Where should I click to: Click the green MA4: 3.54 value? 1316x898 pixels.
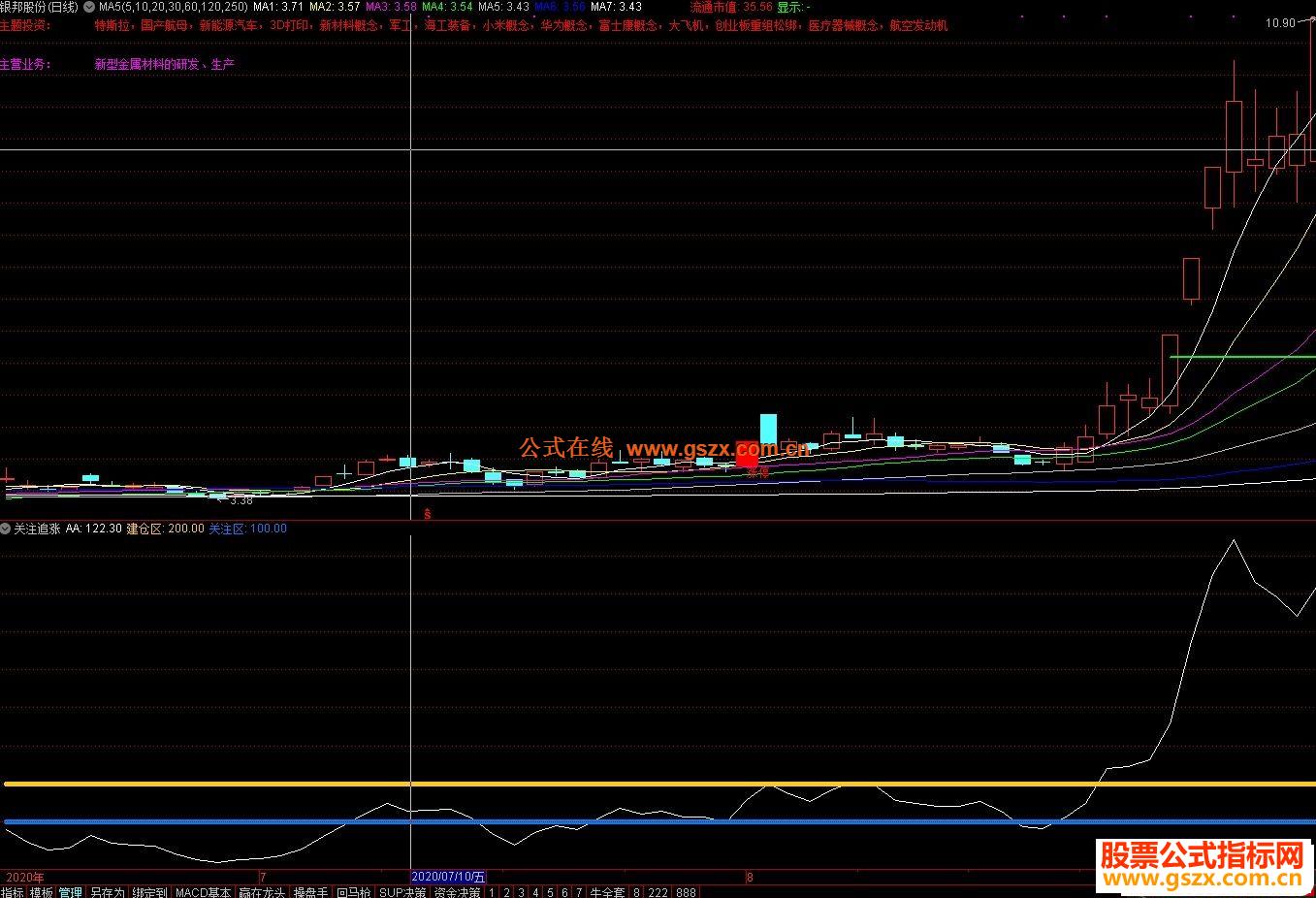click(447, 7)
